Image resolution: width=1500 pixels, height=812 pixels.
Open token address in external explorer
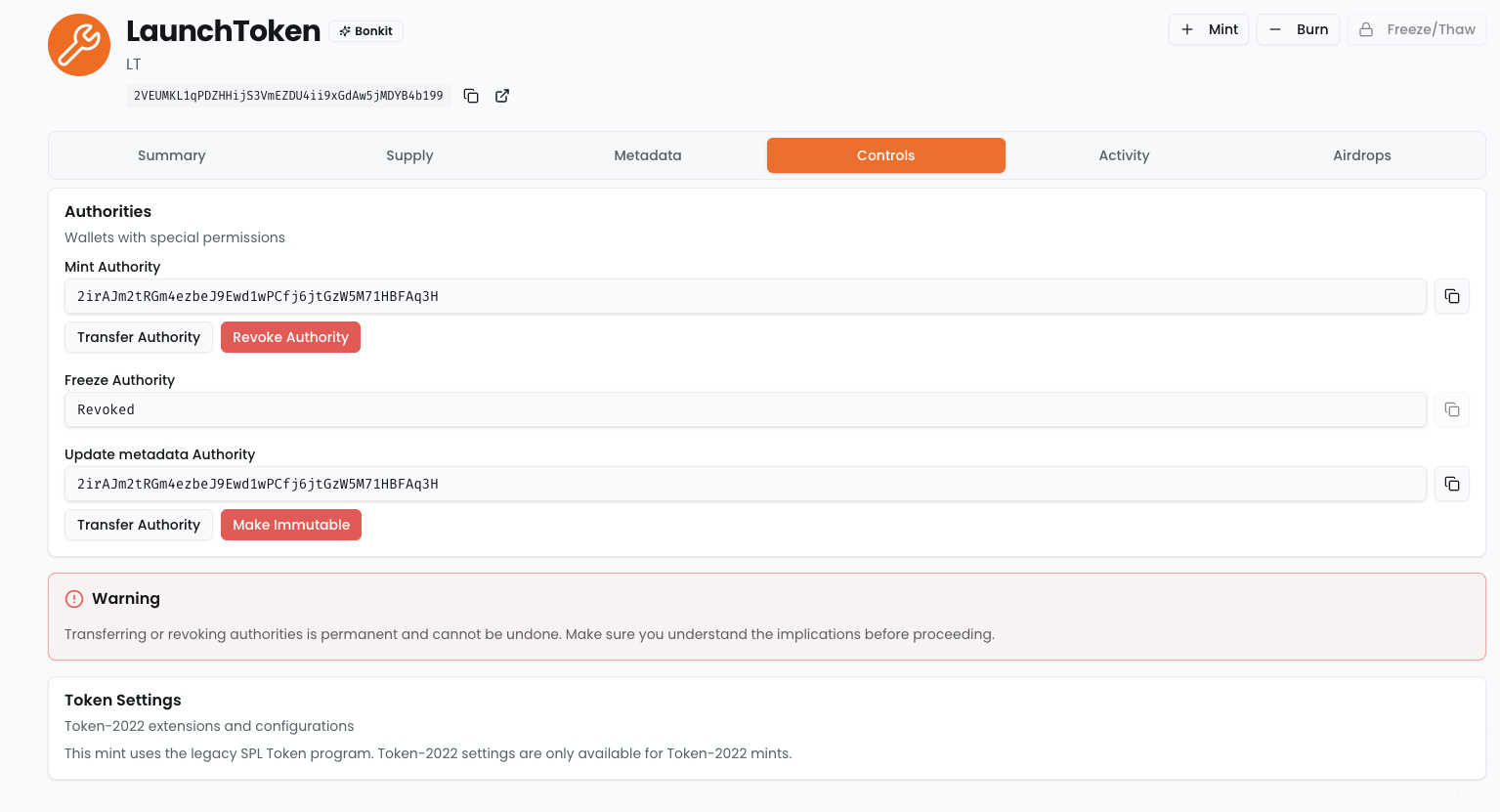[x=502, y=96]
